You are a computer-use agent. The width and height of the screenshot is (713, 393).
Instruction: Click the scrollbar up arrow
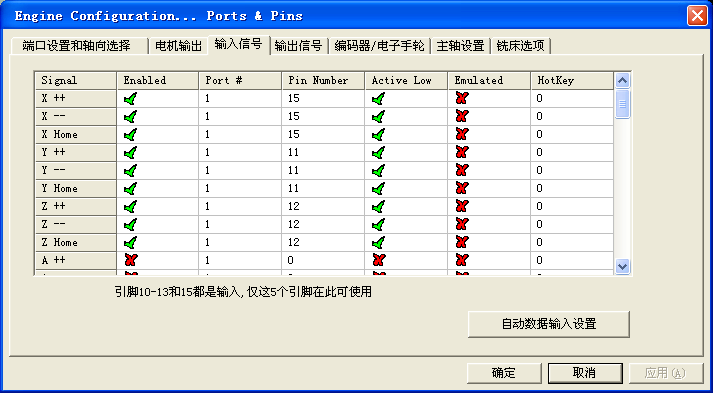[623, 81]
